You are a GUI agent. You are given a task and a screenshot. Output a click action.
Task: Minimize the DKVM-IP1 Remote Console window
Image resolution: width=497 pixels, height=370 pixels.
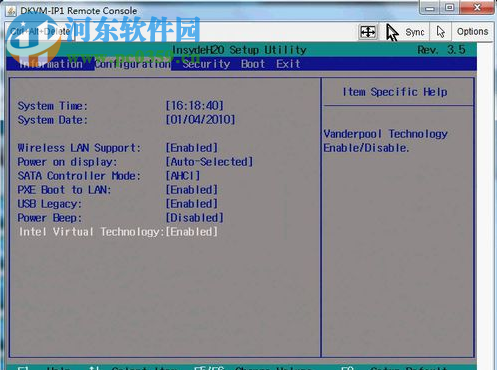click(x=429, y=8)
